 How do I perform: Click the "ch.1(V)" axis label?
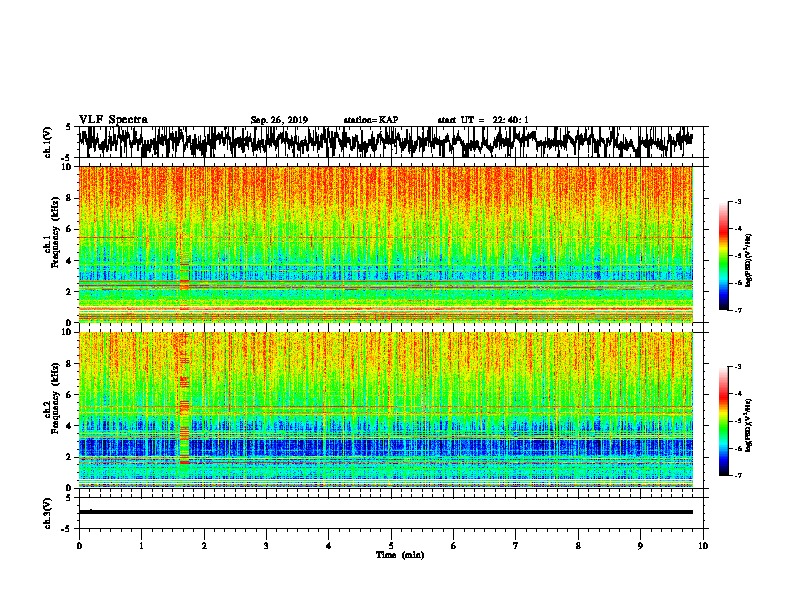[x=47, y=142]
